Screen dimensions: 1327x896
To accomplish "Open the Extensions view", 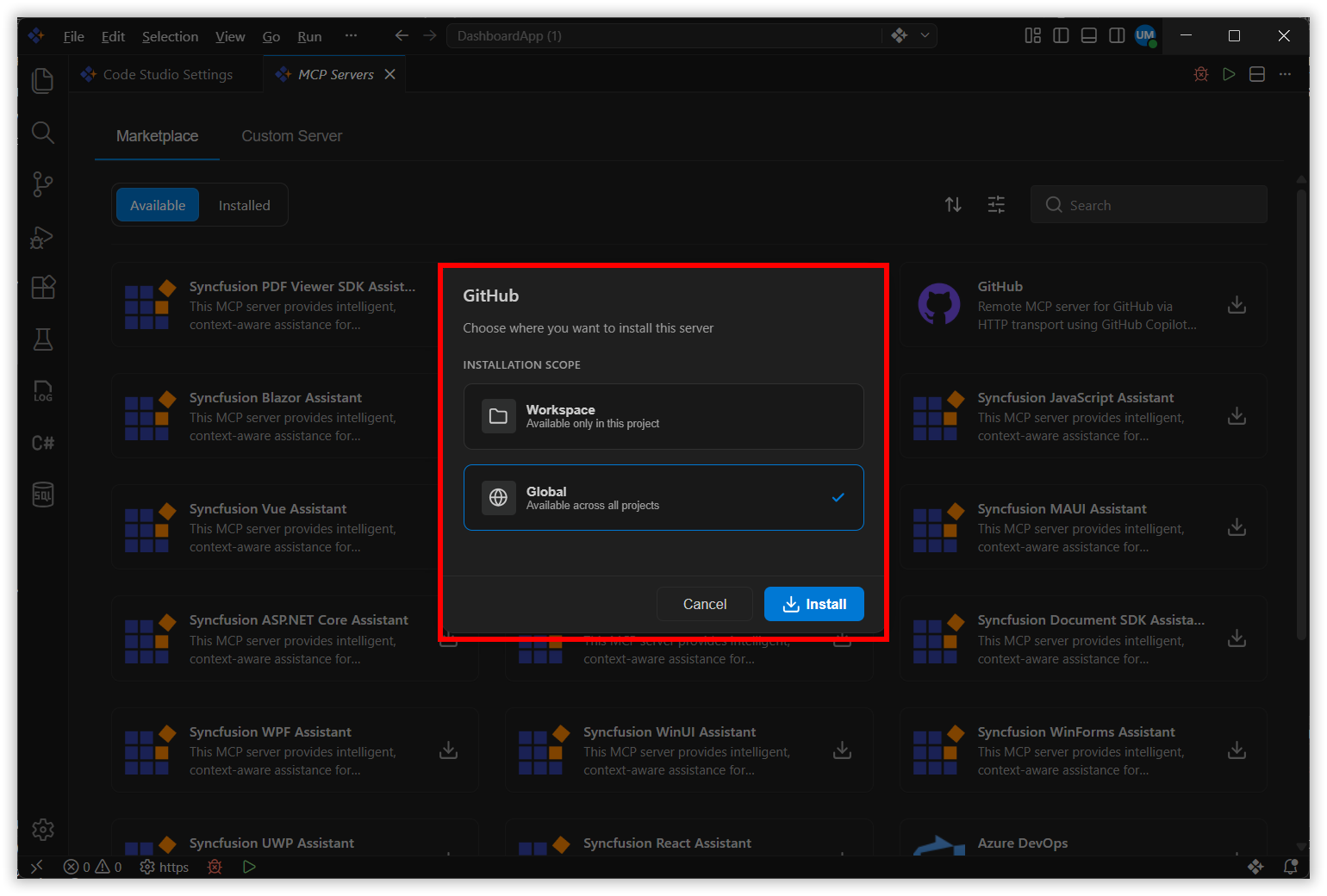I will pos(42,288).
